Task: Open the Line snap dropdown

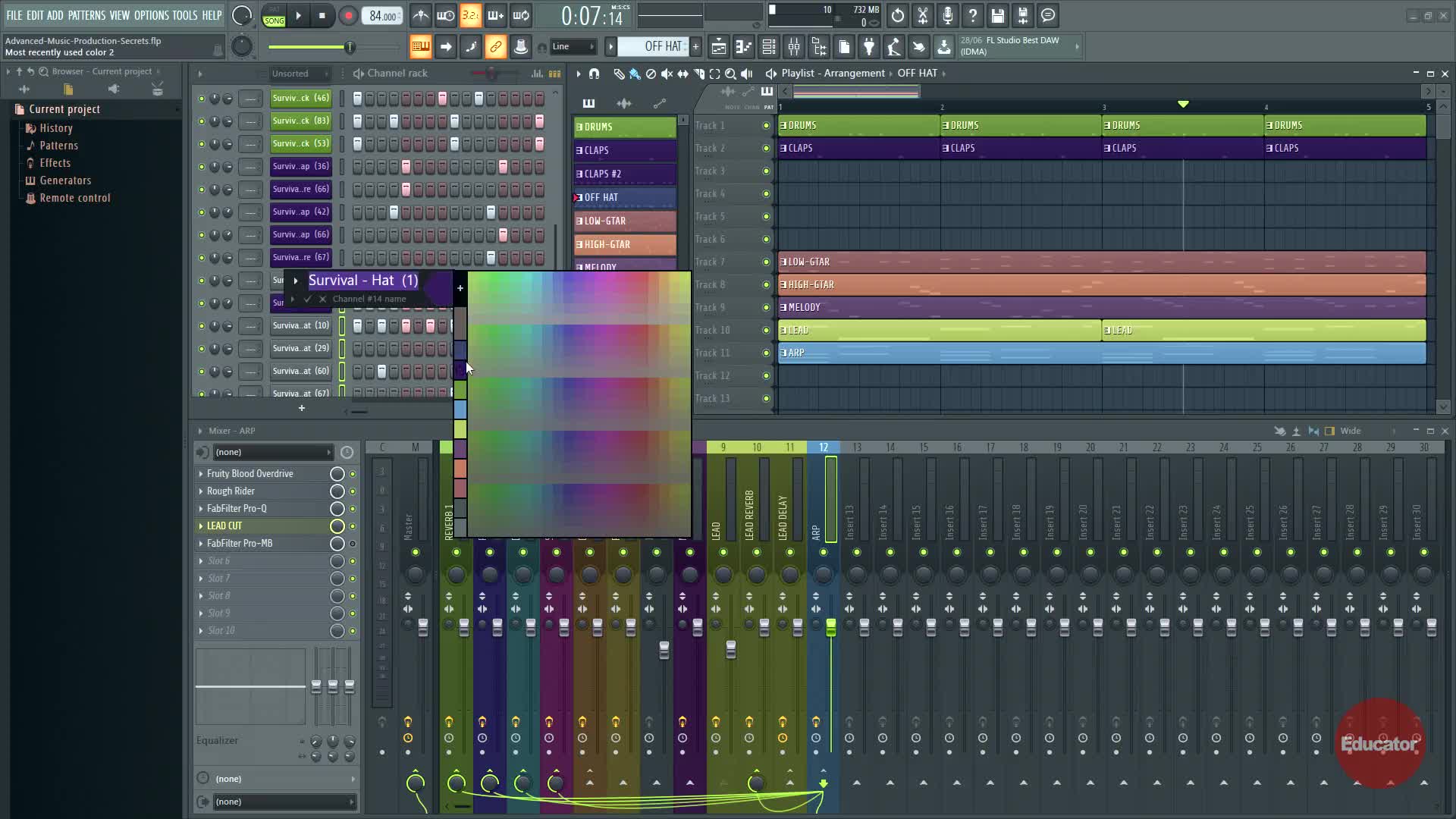Action: coord(573,47)
